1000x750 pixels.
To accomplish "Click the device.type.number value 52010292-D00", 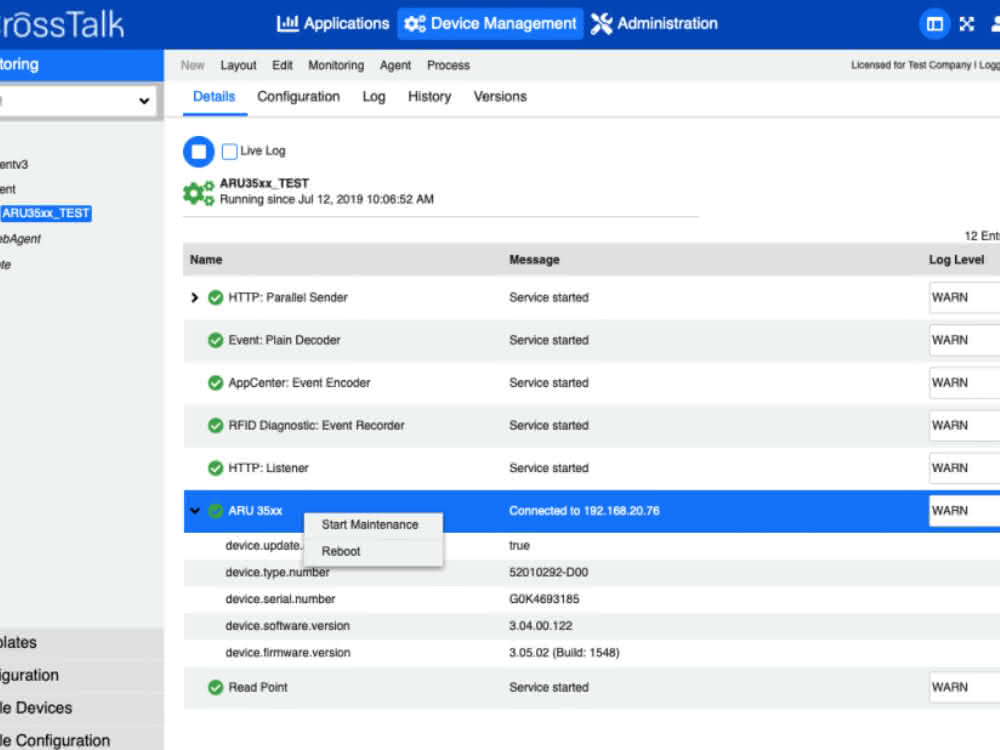I will coord(548,573).
